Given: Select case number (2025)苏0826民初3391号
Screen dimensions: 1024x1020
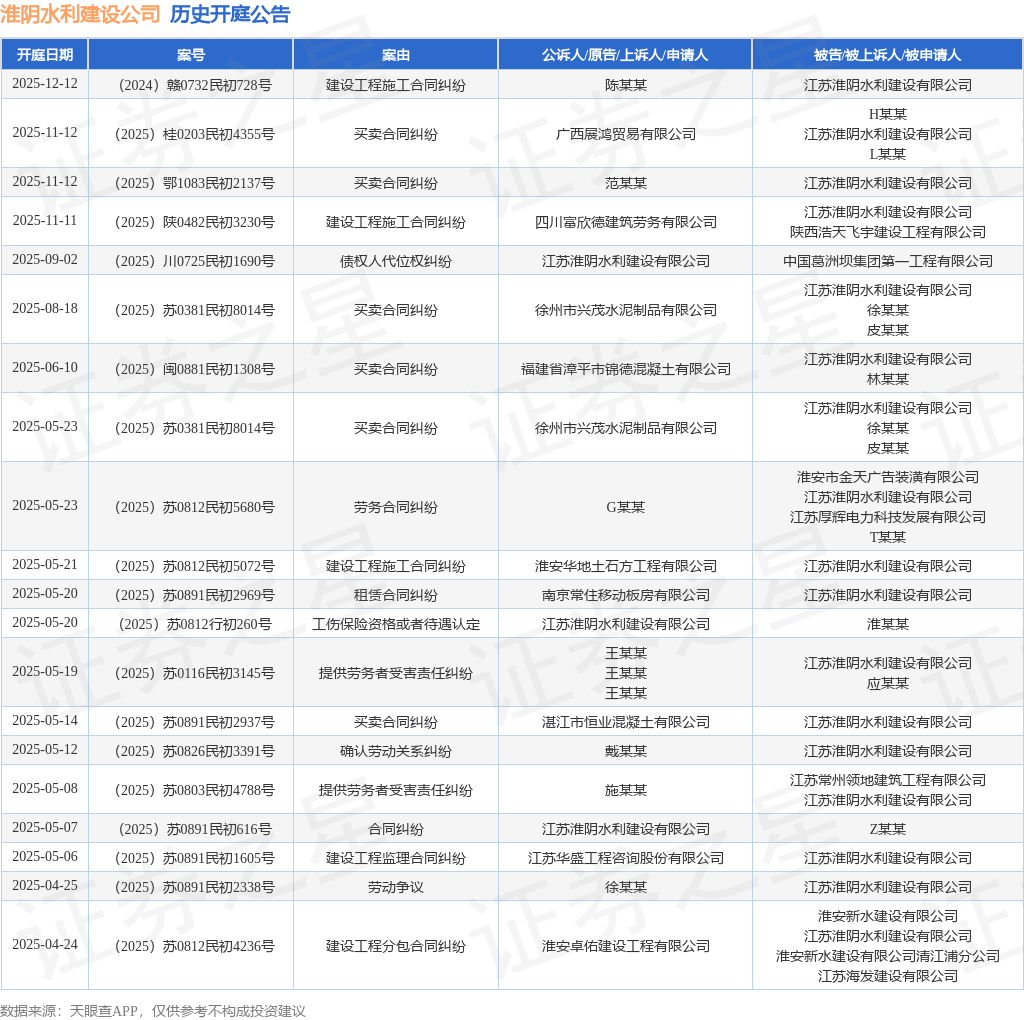Looking at the screenshot, I should tap(195, 751).
